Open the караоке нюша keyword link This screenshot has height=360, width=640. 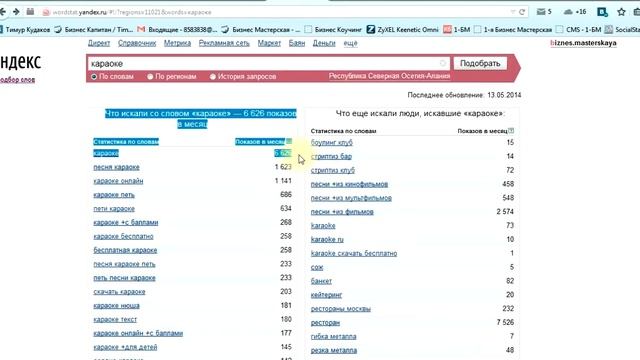[116, 306]
